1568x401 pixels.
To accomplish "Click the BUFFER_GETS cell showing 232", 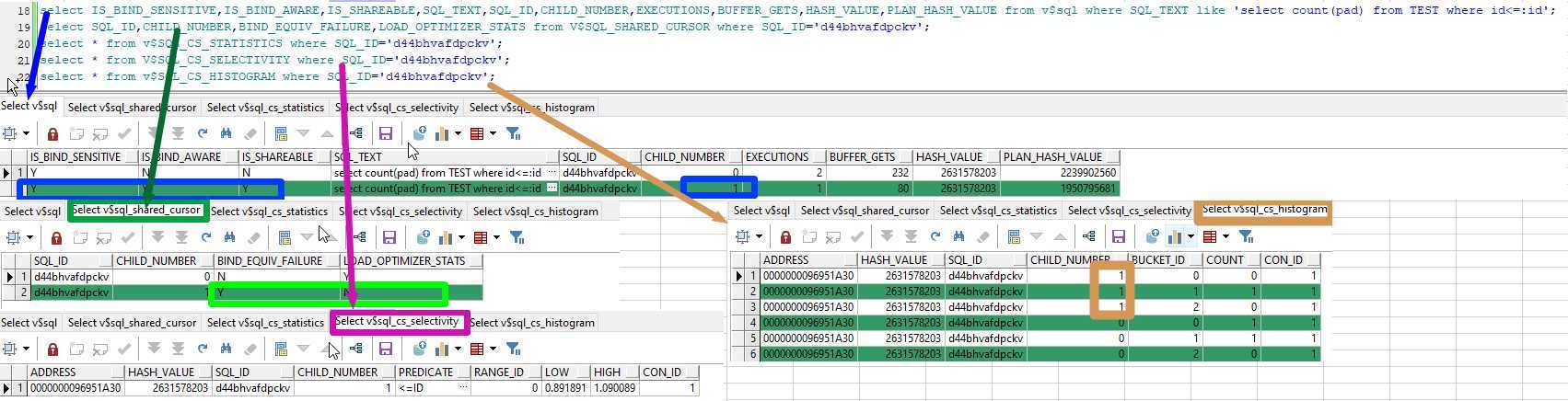I will [x=868, y=173].
